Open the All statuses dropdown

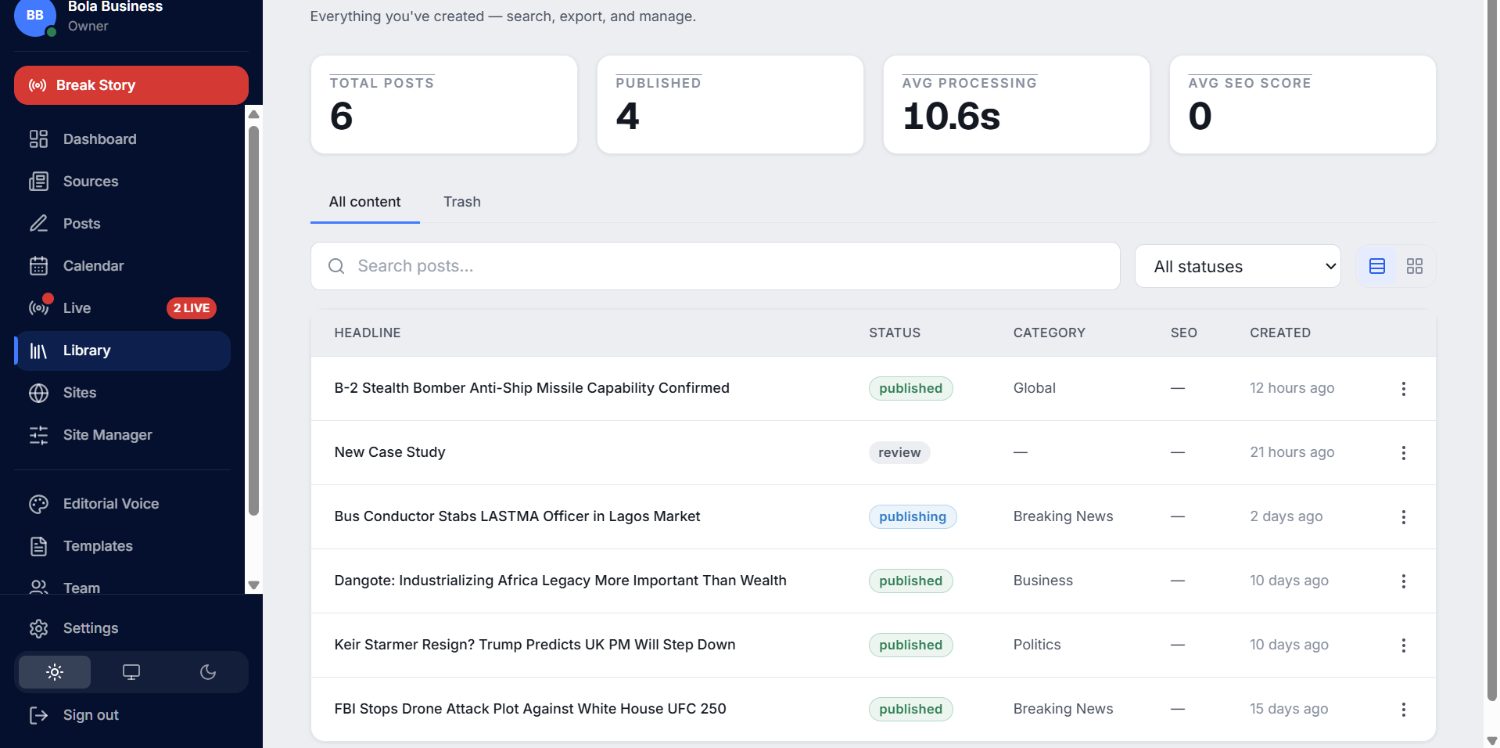point(1238,266)
